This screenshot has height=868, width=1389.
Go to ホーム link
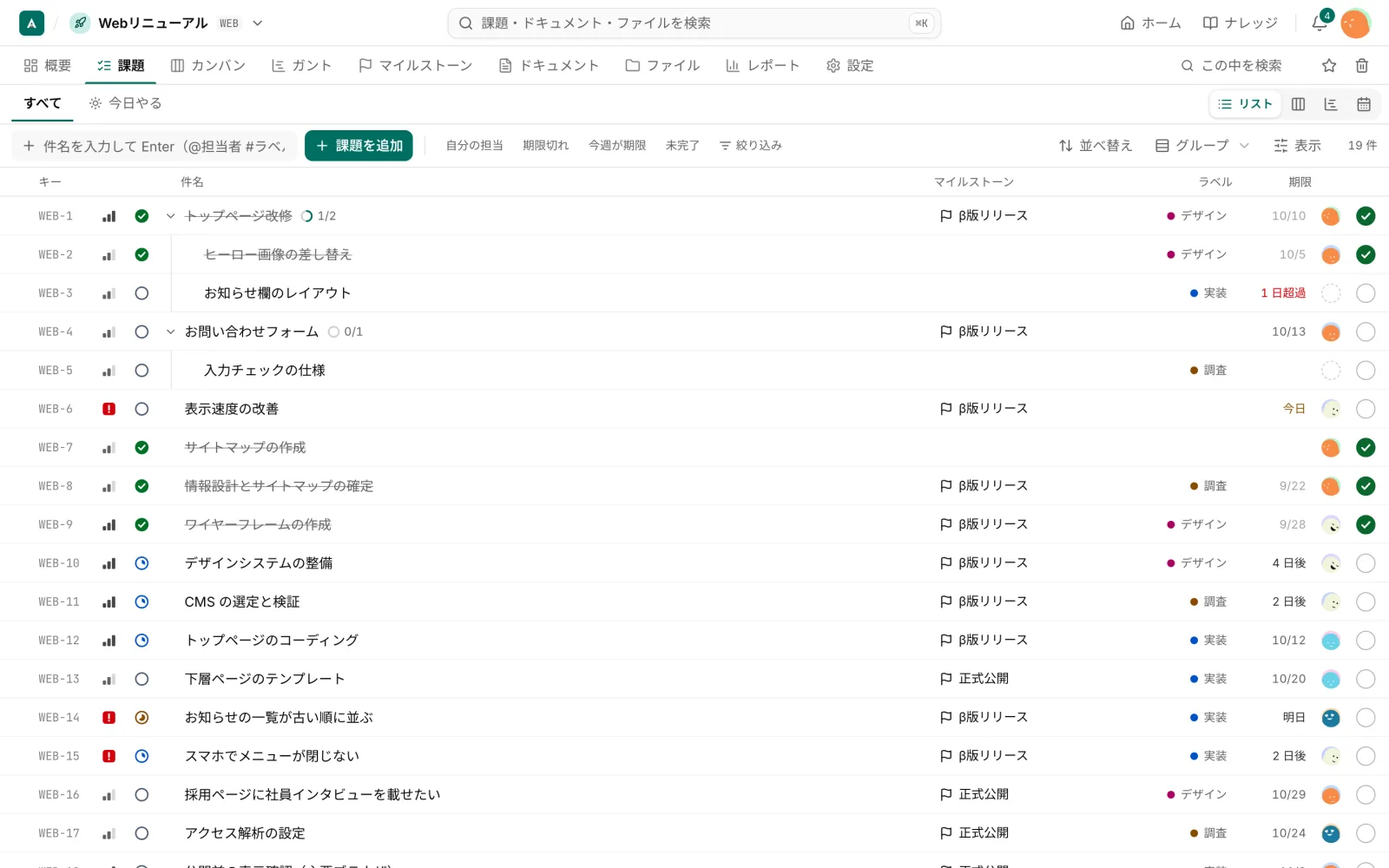tap(1150, 23)
